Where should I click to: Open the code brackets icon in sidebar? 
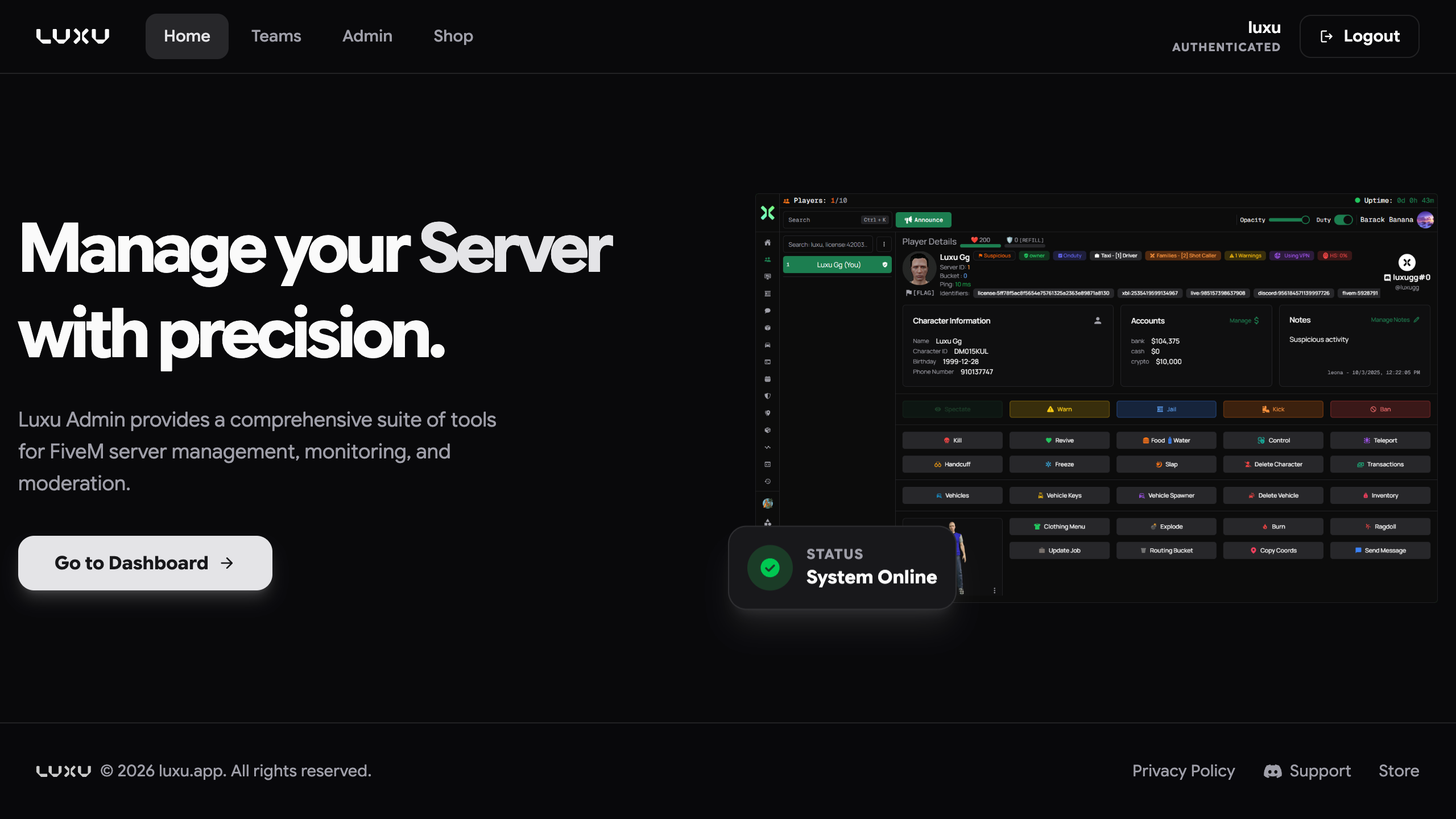[767, 465]
